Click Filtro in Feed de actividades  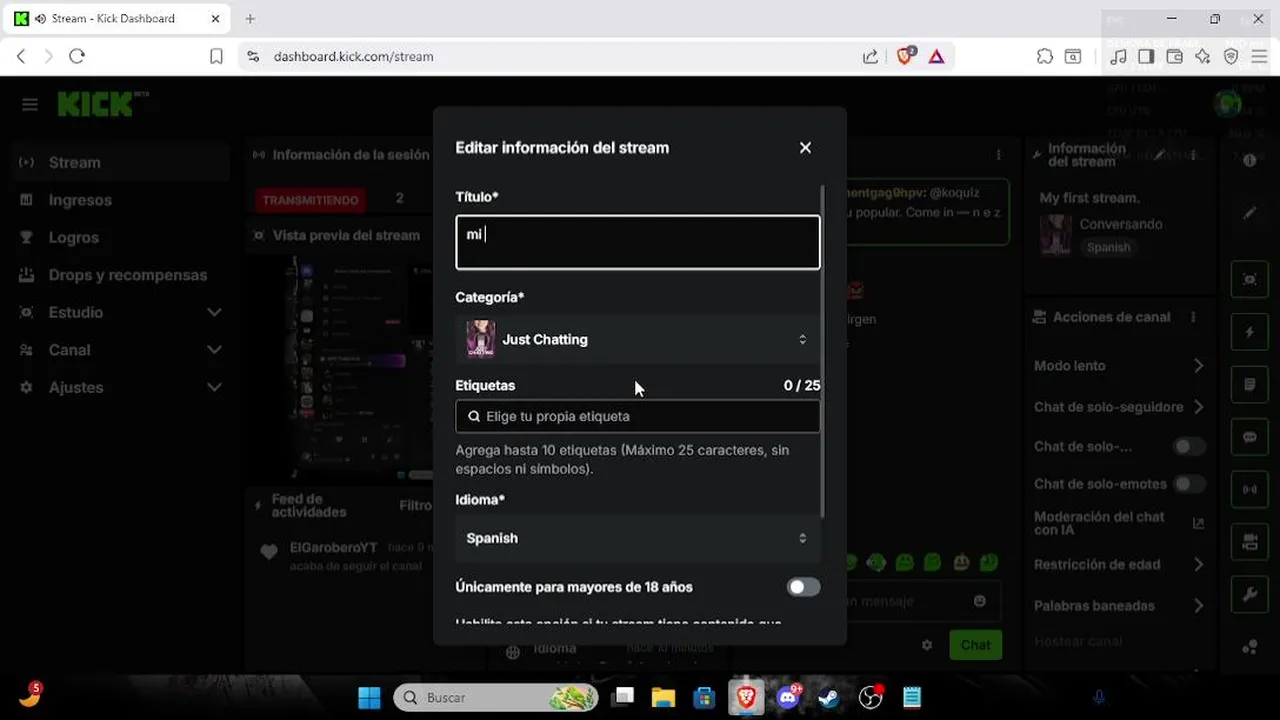[415, 506]
